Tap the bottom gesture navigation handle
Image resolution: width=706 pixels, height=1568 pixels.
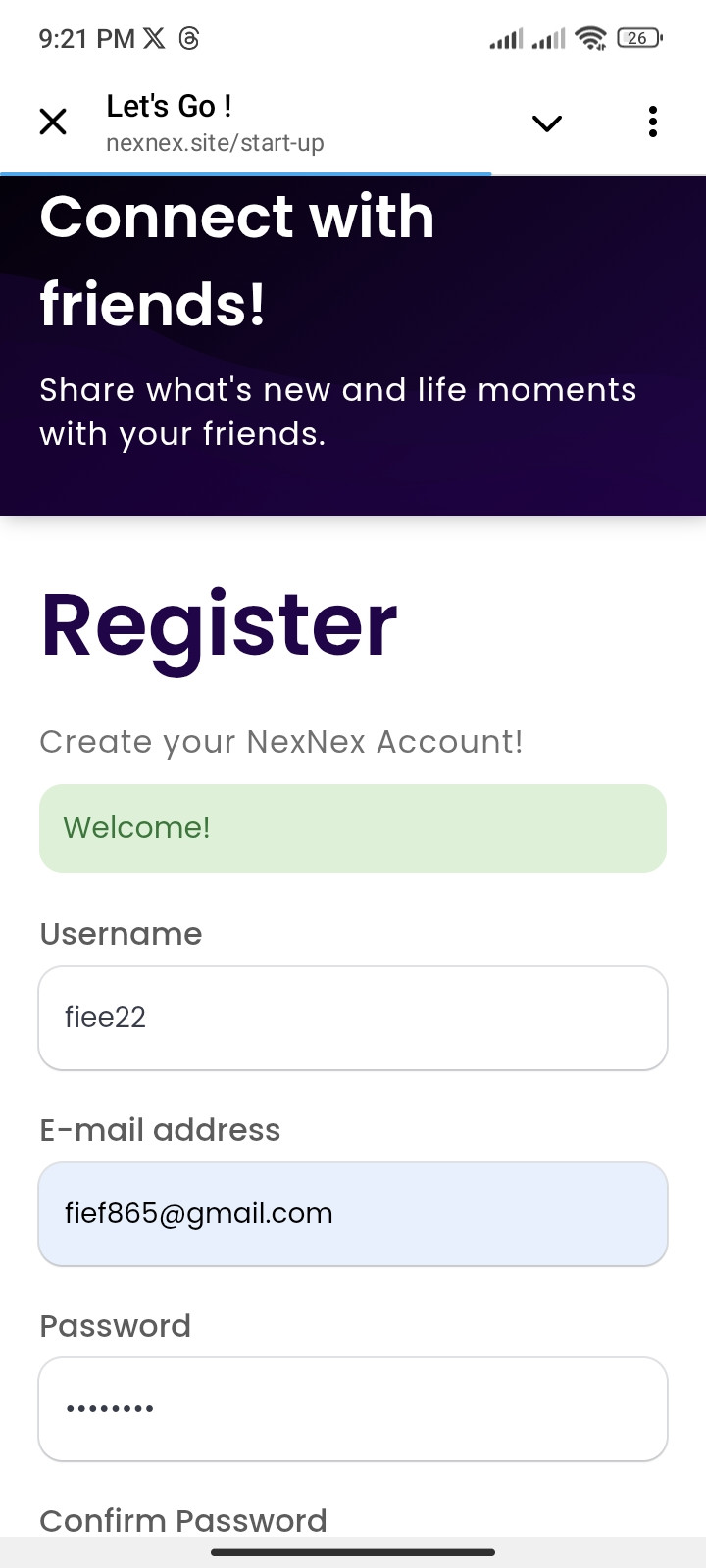[353, 1552]
